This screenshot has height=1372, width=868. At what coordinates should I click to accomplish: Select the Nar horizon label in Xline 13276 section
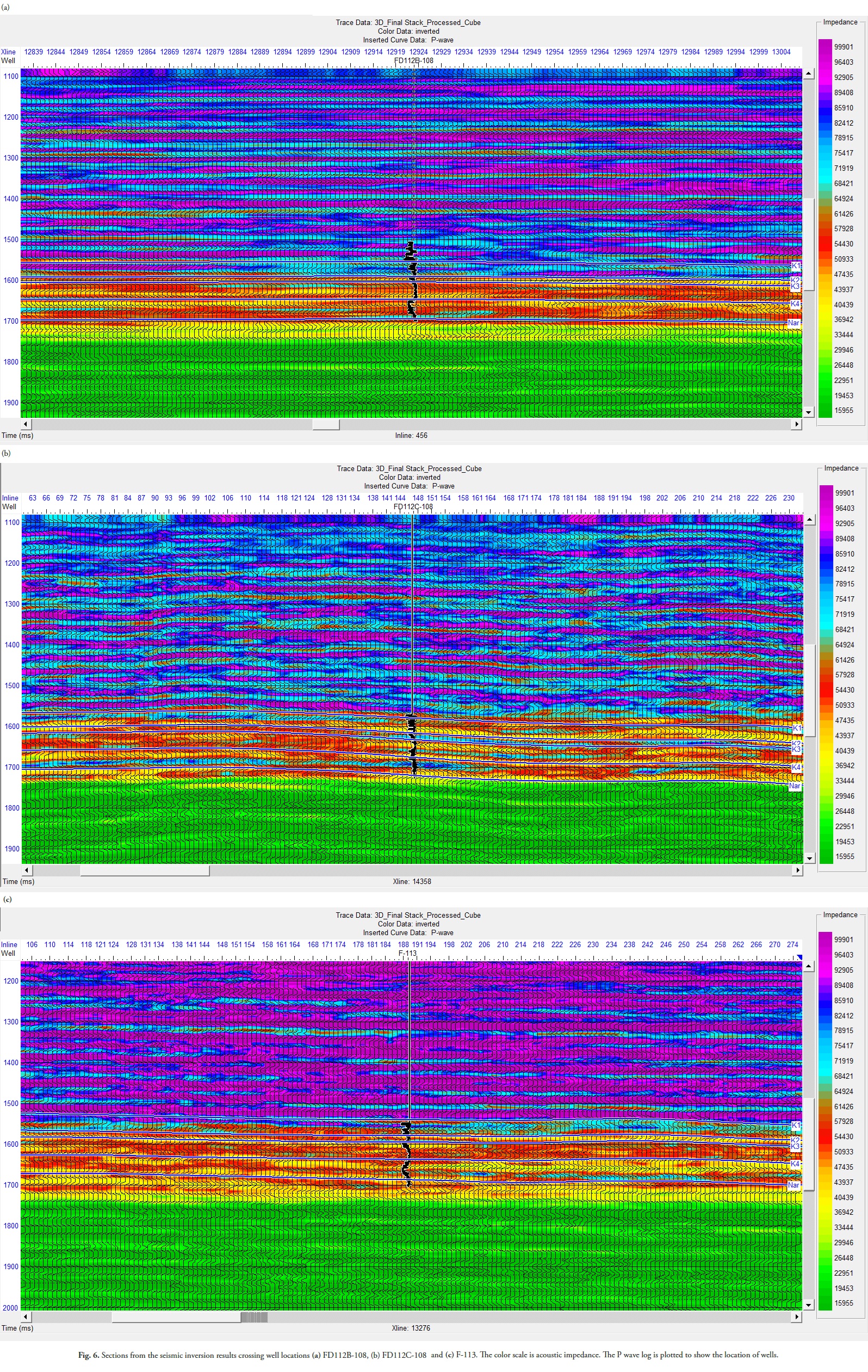(793, 1185)
